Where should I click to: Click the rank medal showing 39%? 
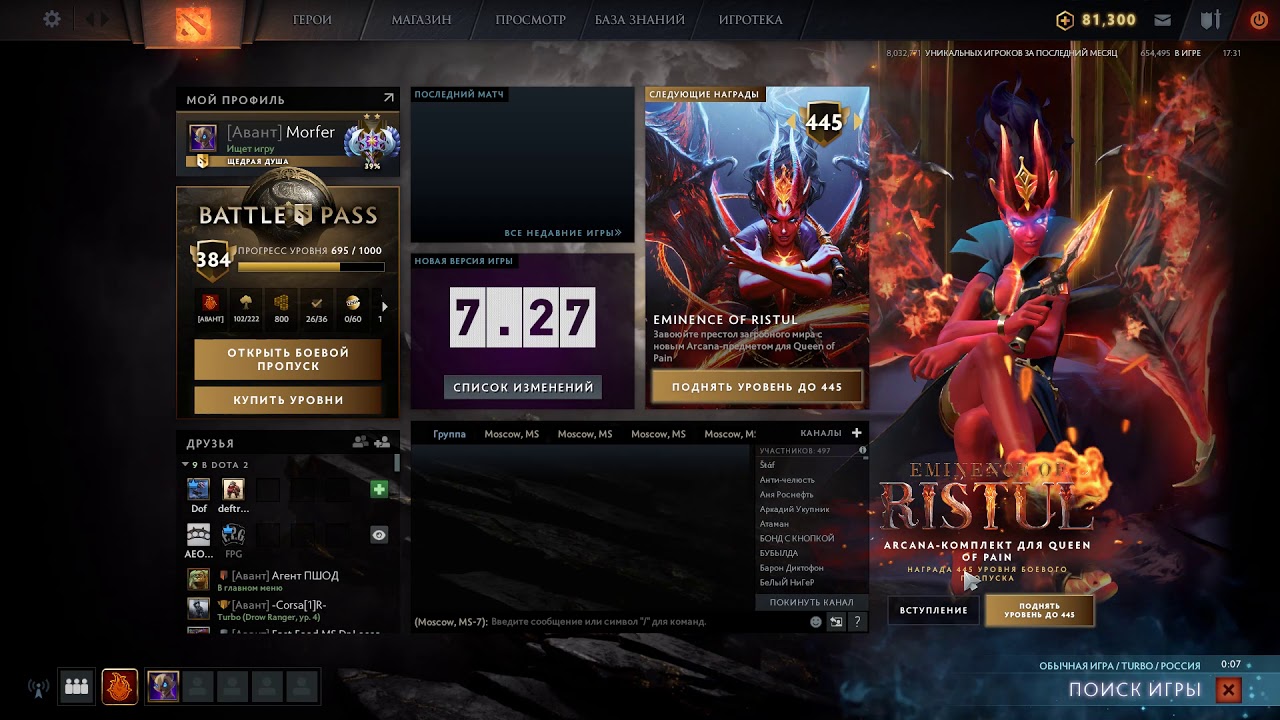[372, 141]
